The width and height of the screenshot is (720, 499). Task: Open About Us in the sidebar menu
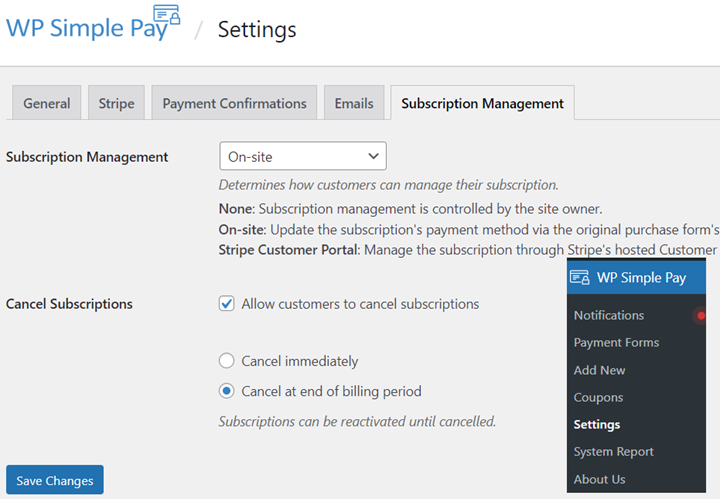click(x=599, y=479)
